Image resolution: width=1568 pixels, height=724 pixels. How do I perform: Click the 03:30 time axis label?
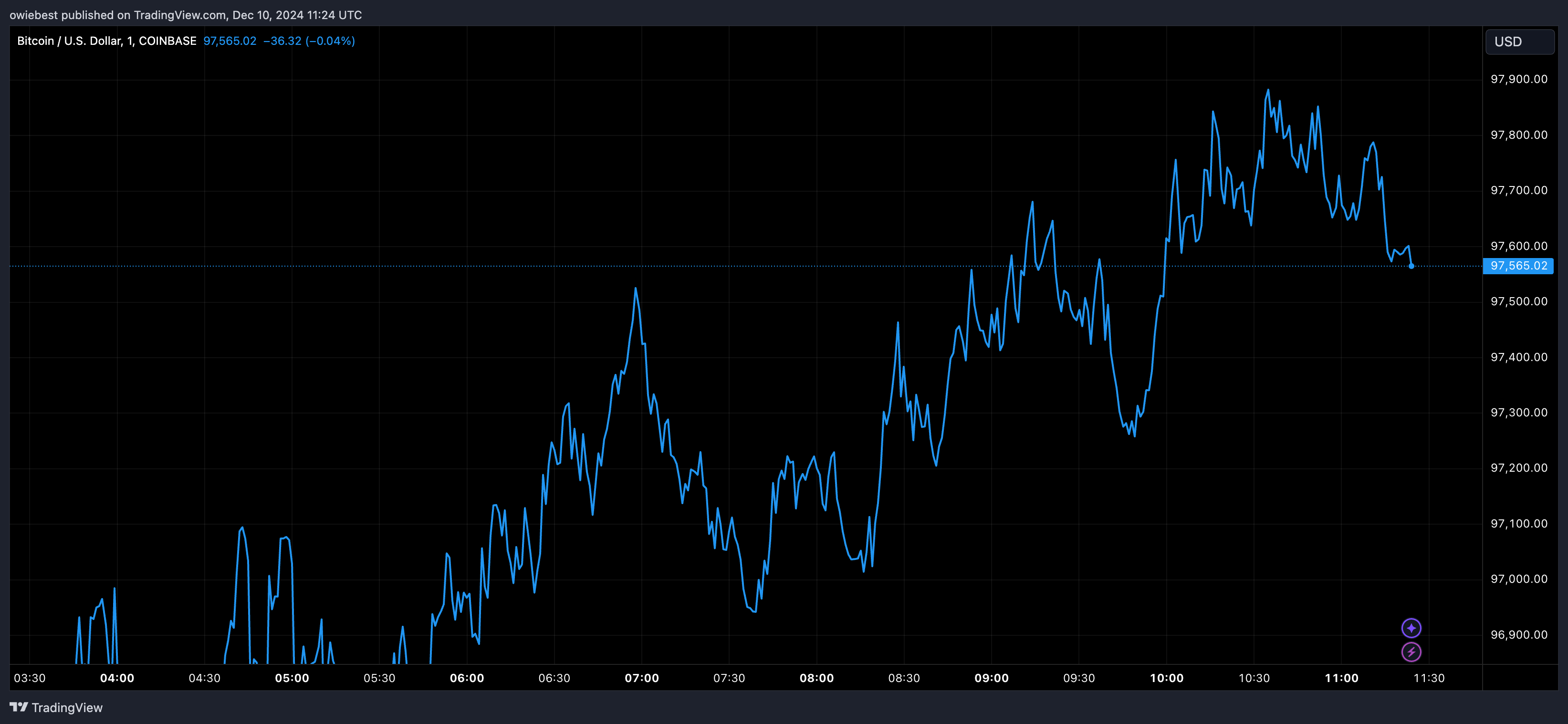pyautogui.click(x=29, y=678)
